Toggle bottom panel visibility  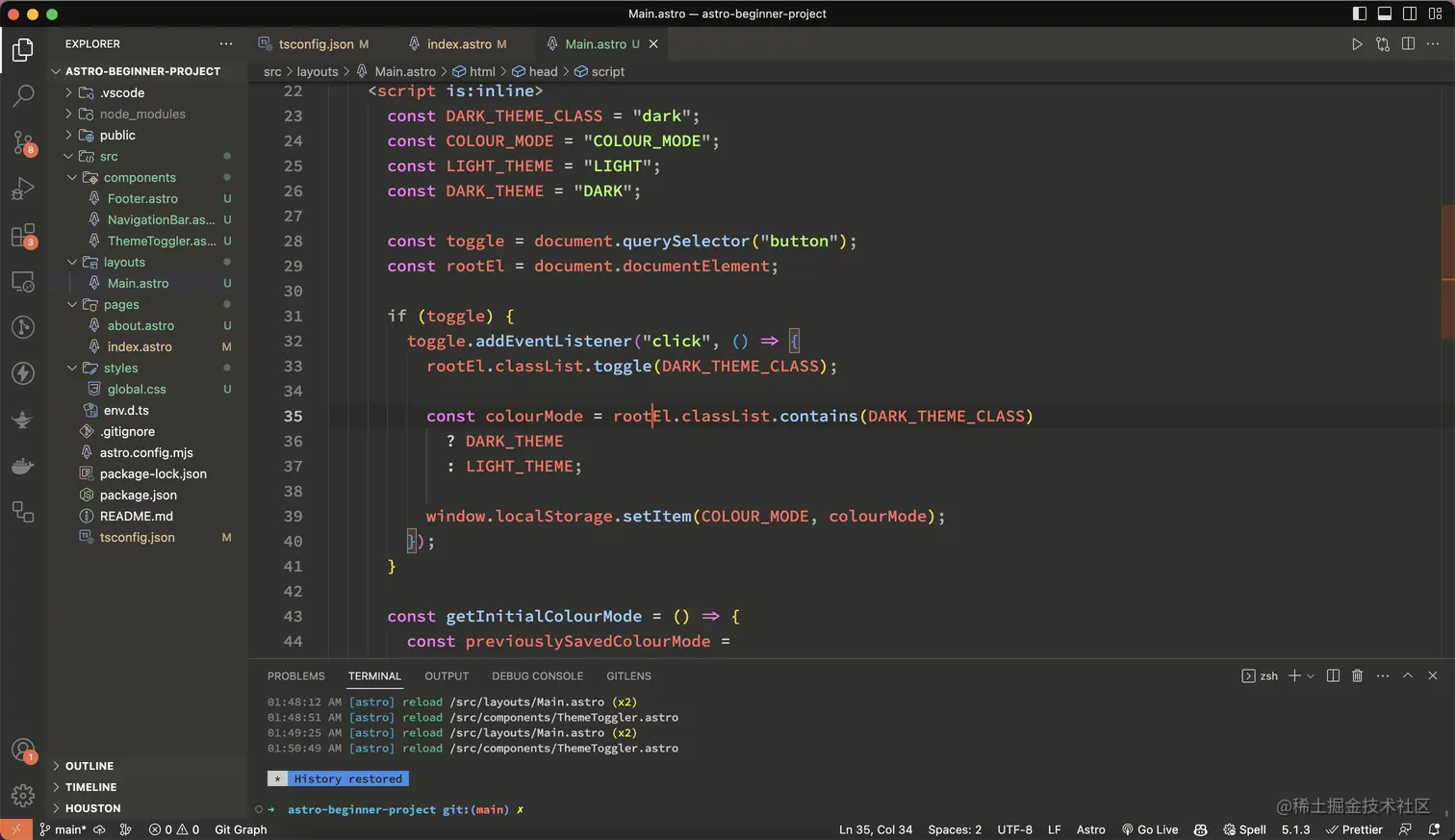(1385, 13)
